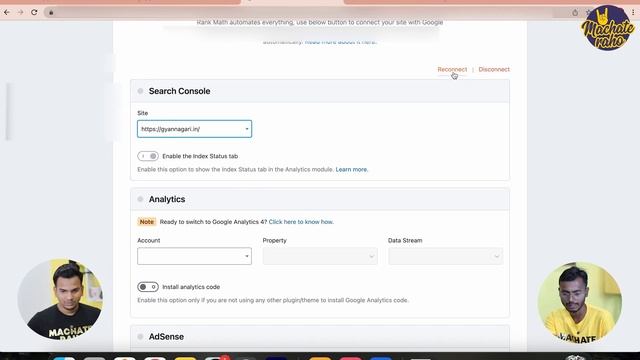Click the Analytics heading

pos(167,199)
